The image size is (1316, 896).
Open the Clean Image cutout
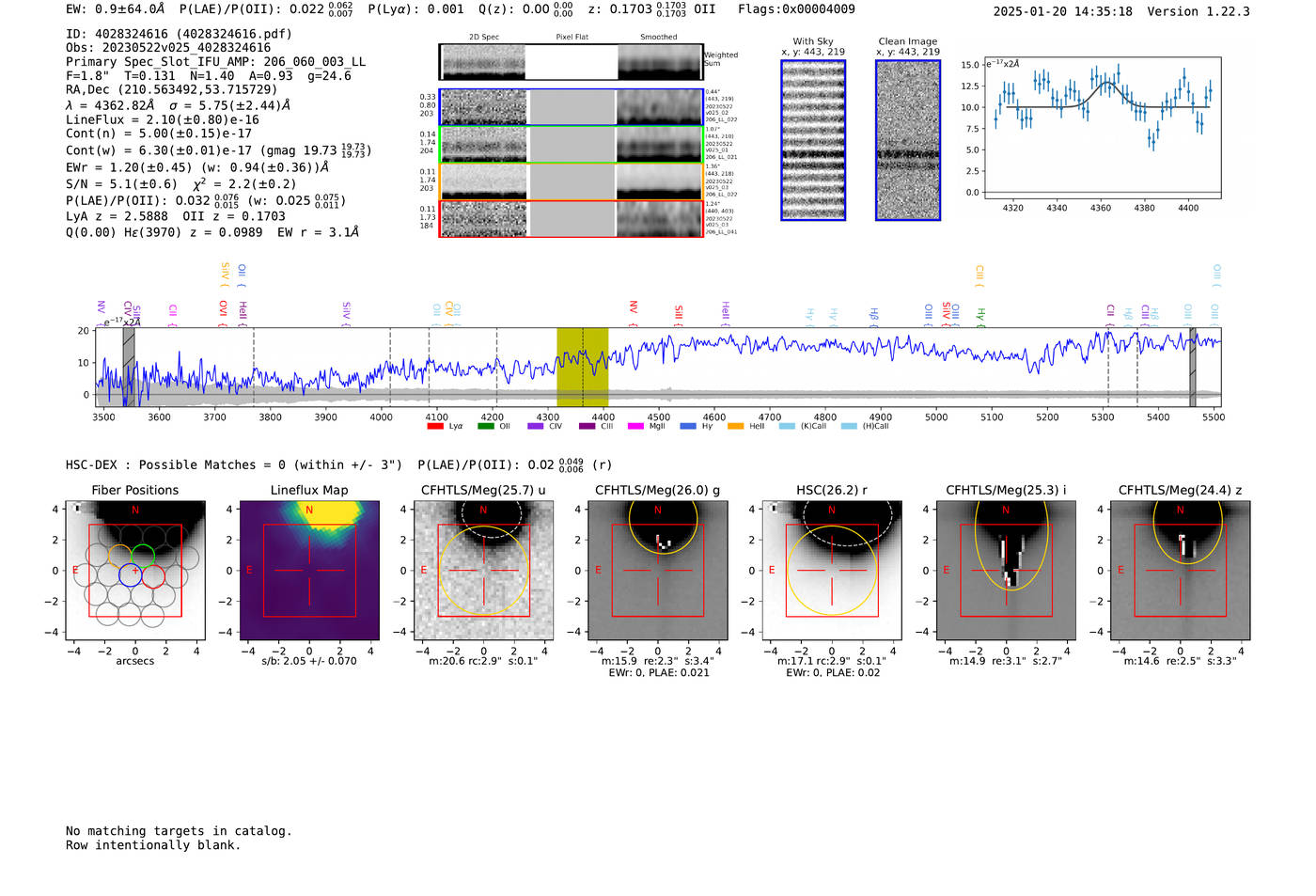click(x=908, y=140)
